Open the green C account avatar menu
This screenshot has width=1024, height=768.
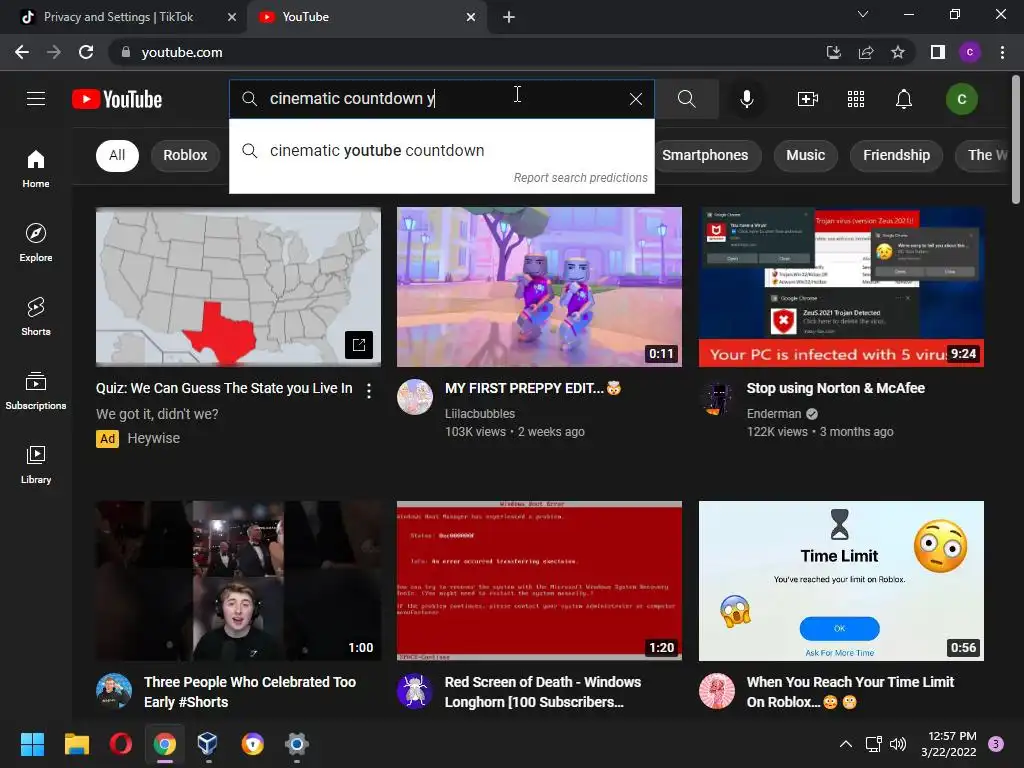tap(961, 99)
